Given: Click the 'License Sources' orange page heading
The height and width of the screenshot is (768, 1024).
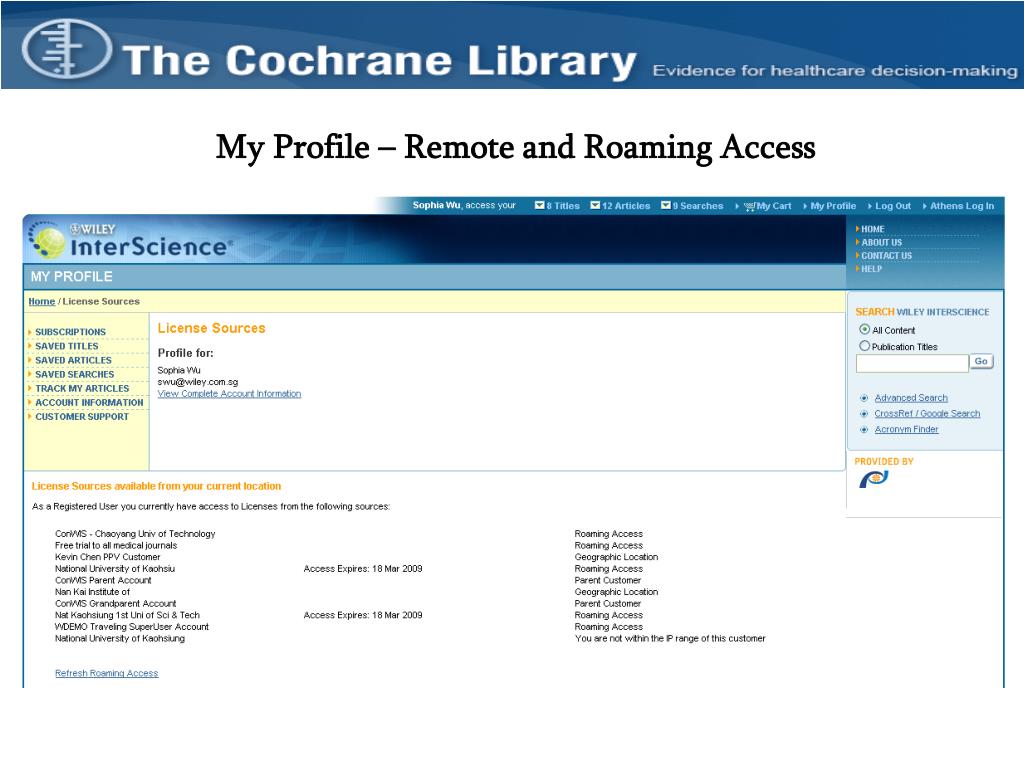Looking at the screenshot, I should point(212,328).
